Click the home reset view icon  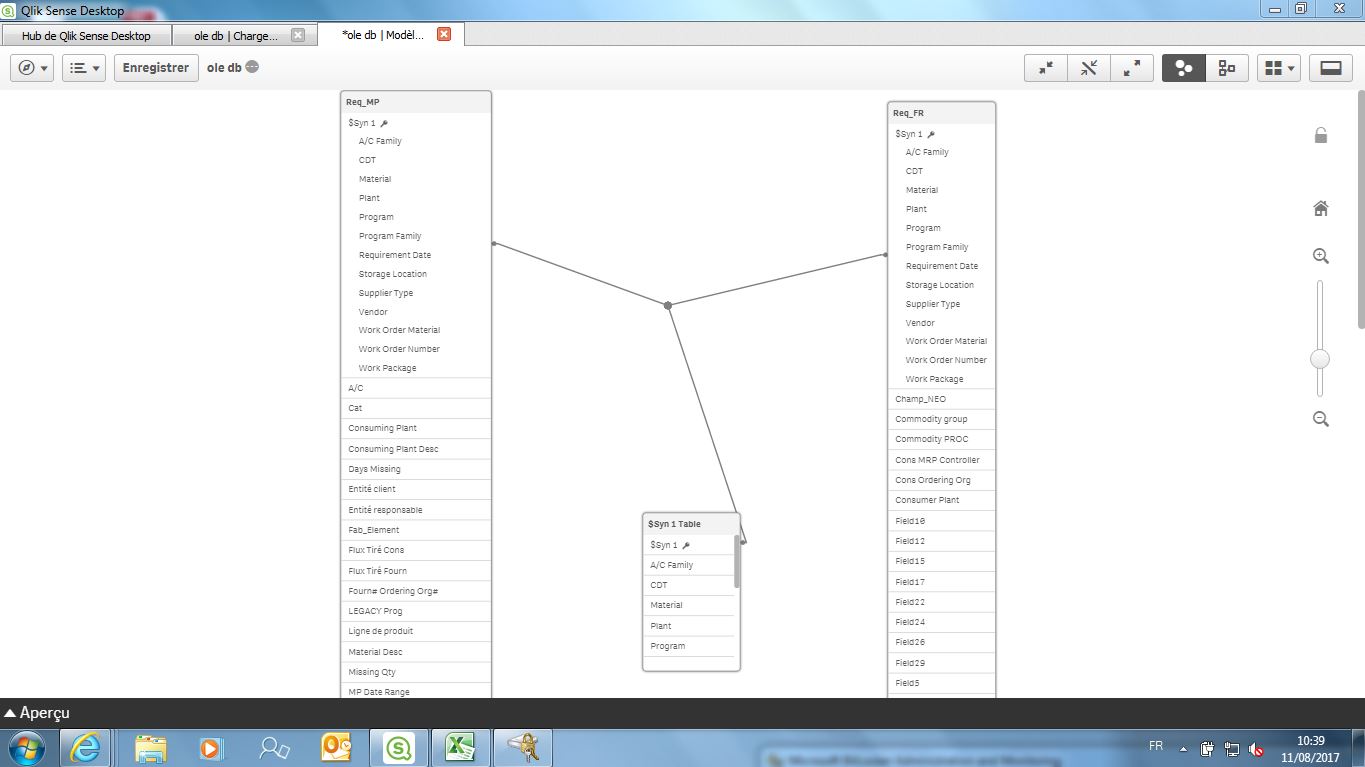tap(1321, 208)
